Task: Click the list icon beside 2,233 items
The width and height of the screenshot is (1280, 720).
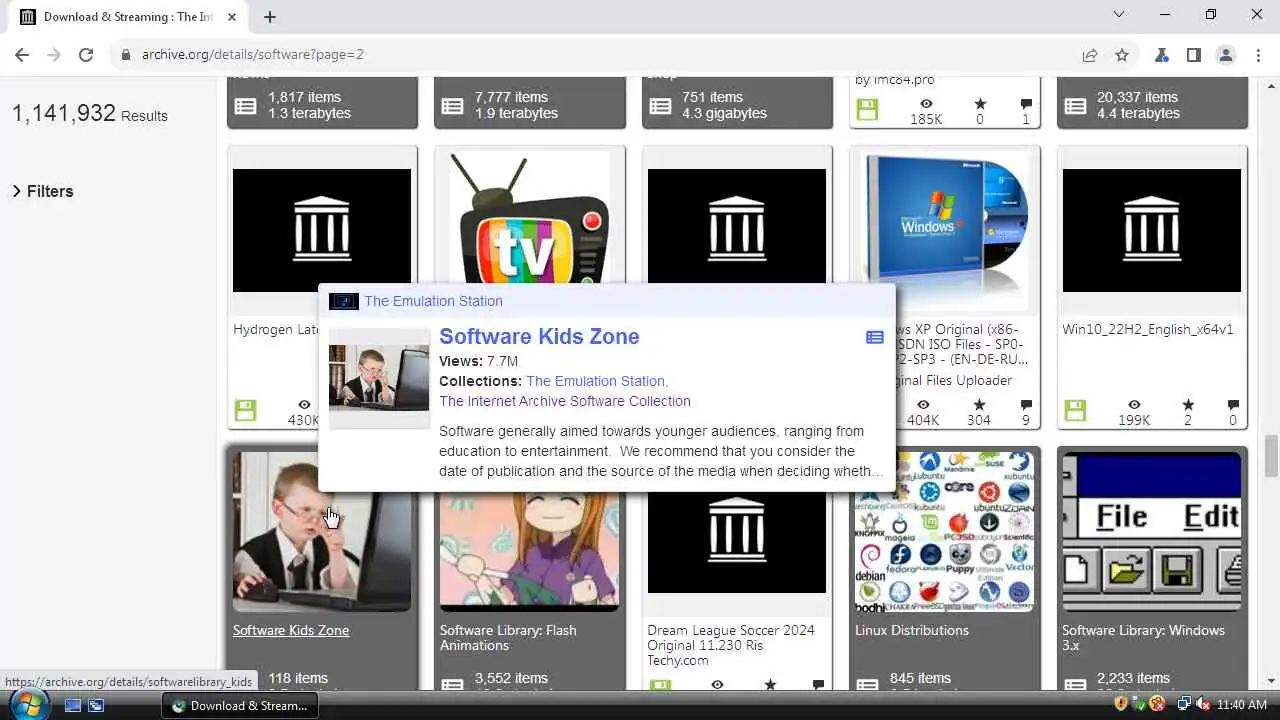Action: click(1075, 686)
